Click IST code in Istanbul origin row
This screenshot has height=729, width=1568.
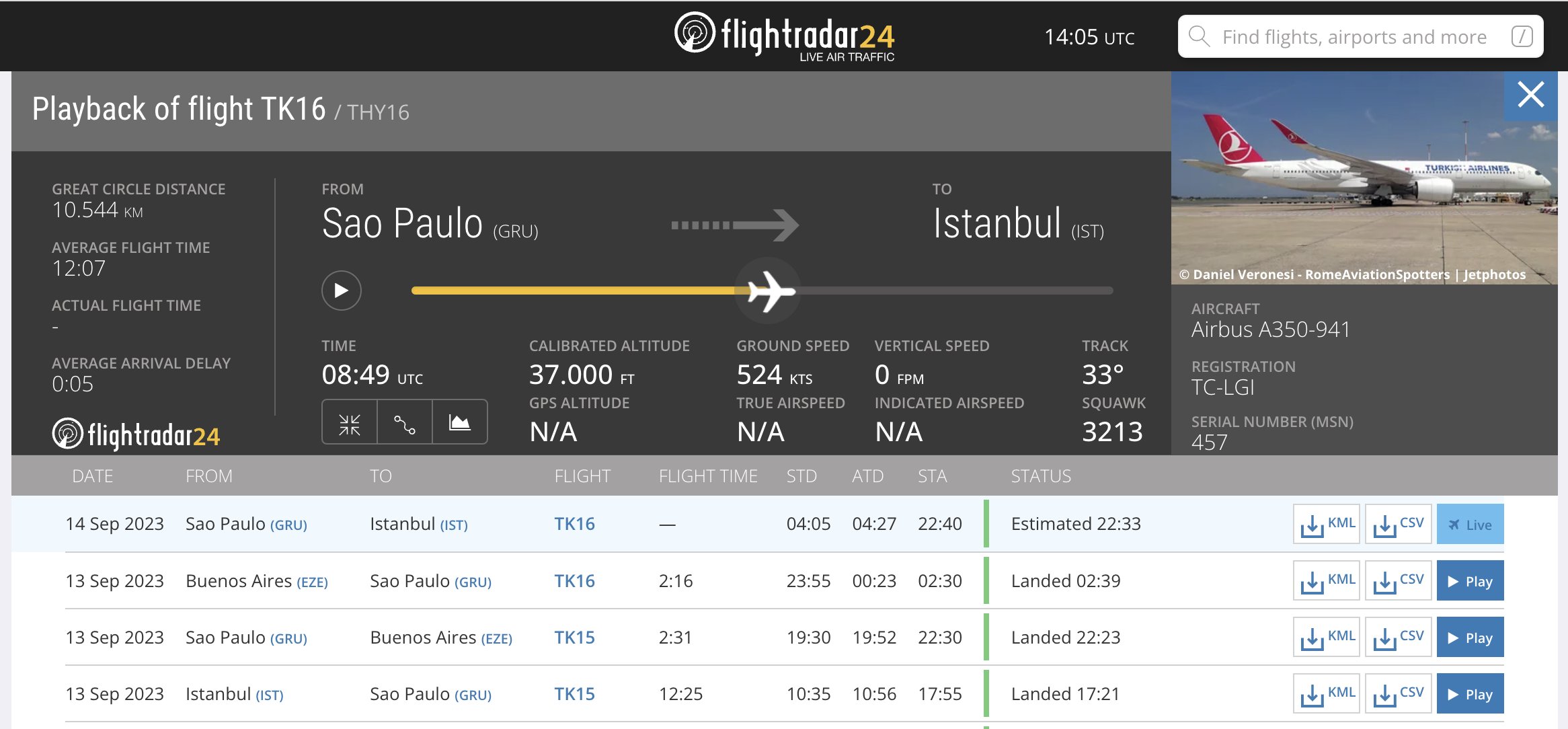(x=270, y=695)
